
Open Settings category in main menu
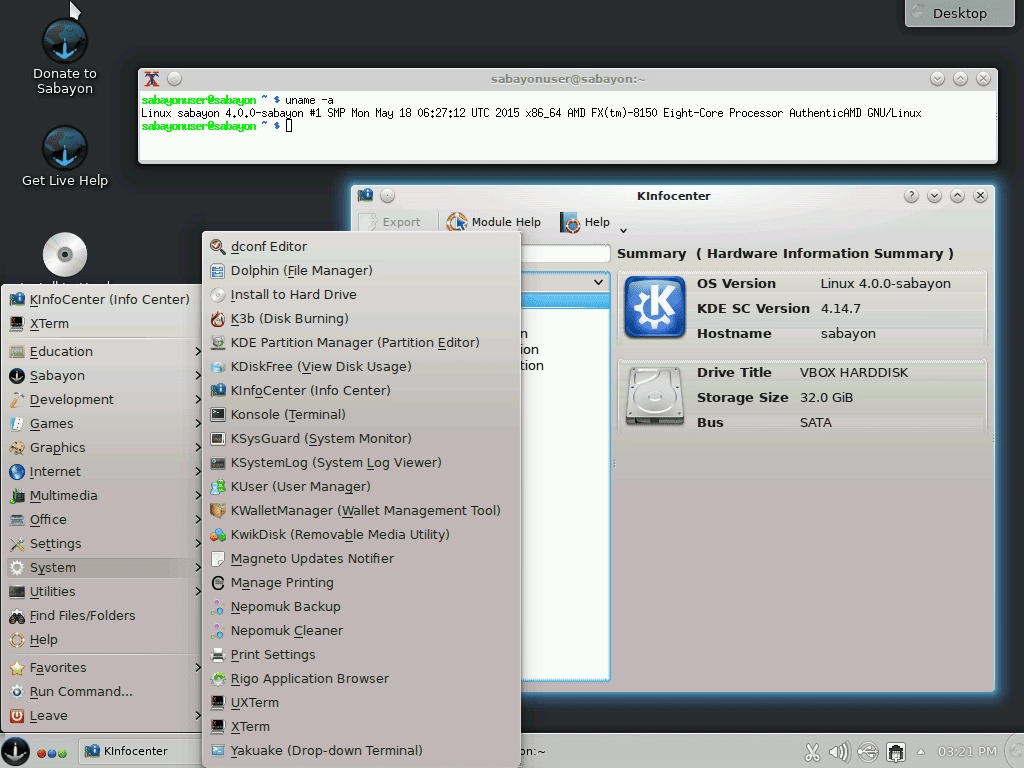[x=104, y=544]
